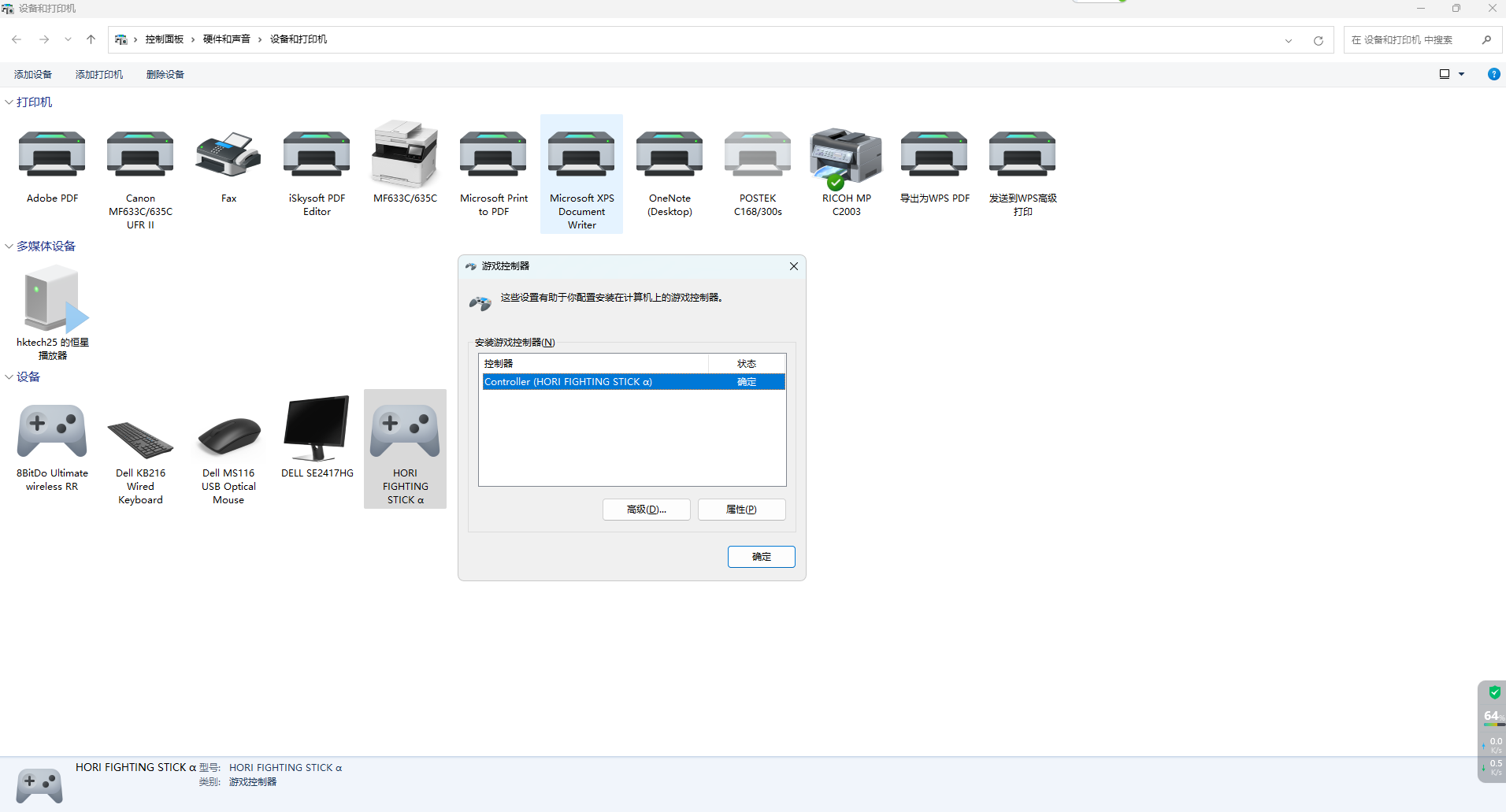Screen dimensions: 1506x812
Task: Select the 导出为WPS PDF printer icon
Action: (x=934, y=154)
